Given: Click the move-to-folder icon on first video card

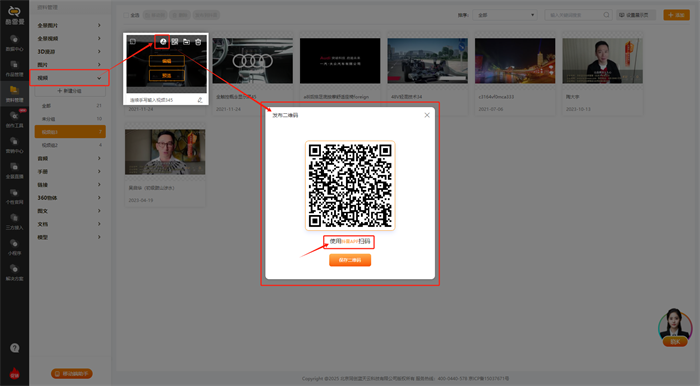Looking at the screenshot, I should tap(186, 42).
